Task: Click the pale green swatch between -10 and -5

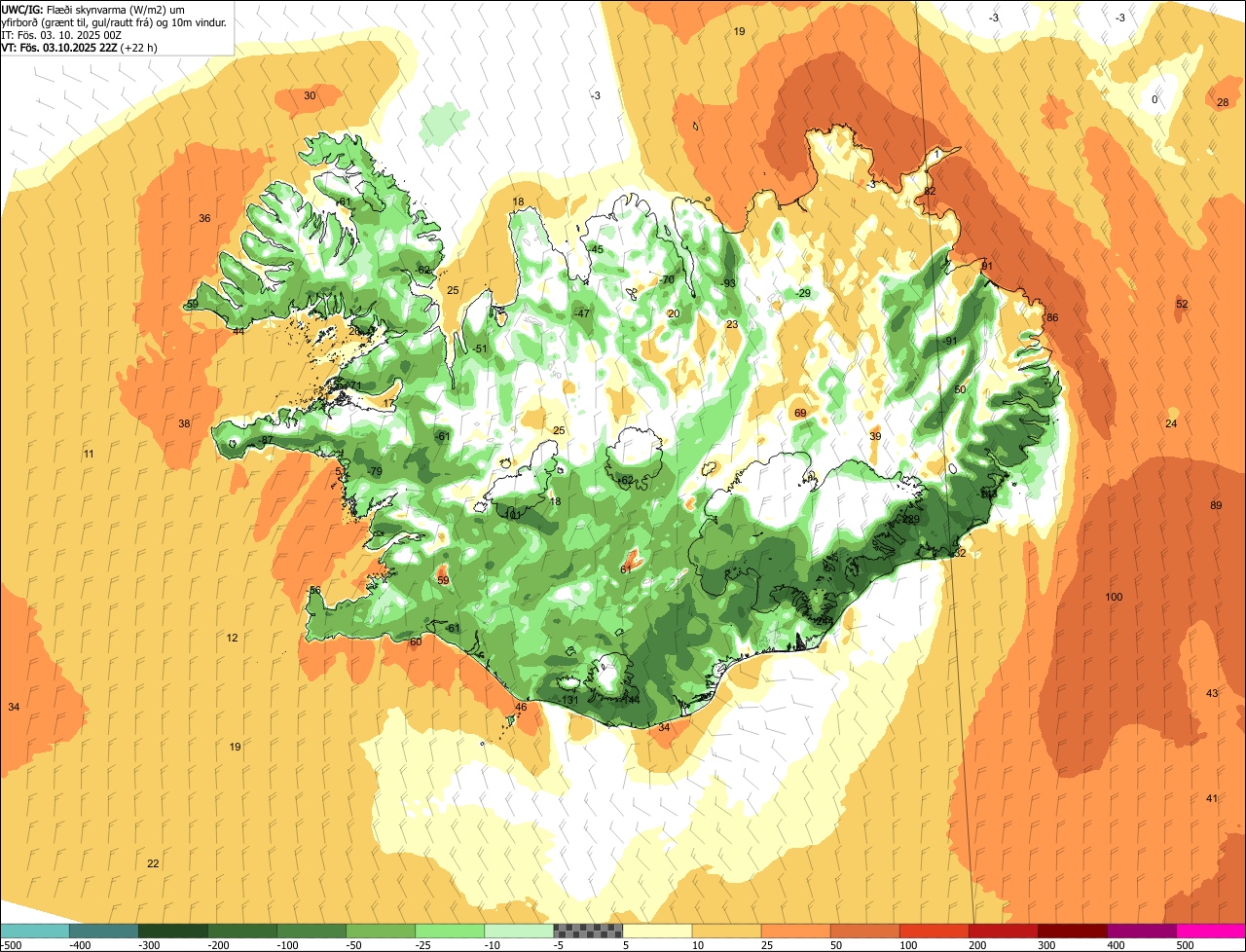Action: click(x=519, y=931)
